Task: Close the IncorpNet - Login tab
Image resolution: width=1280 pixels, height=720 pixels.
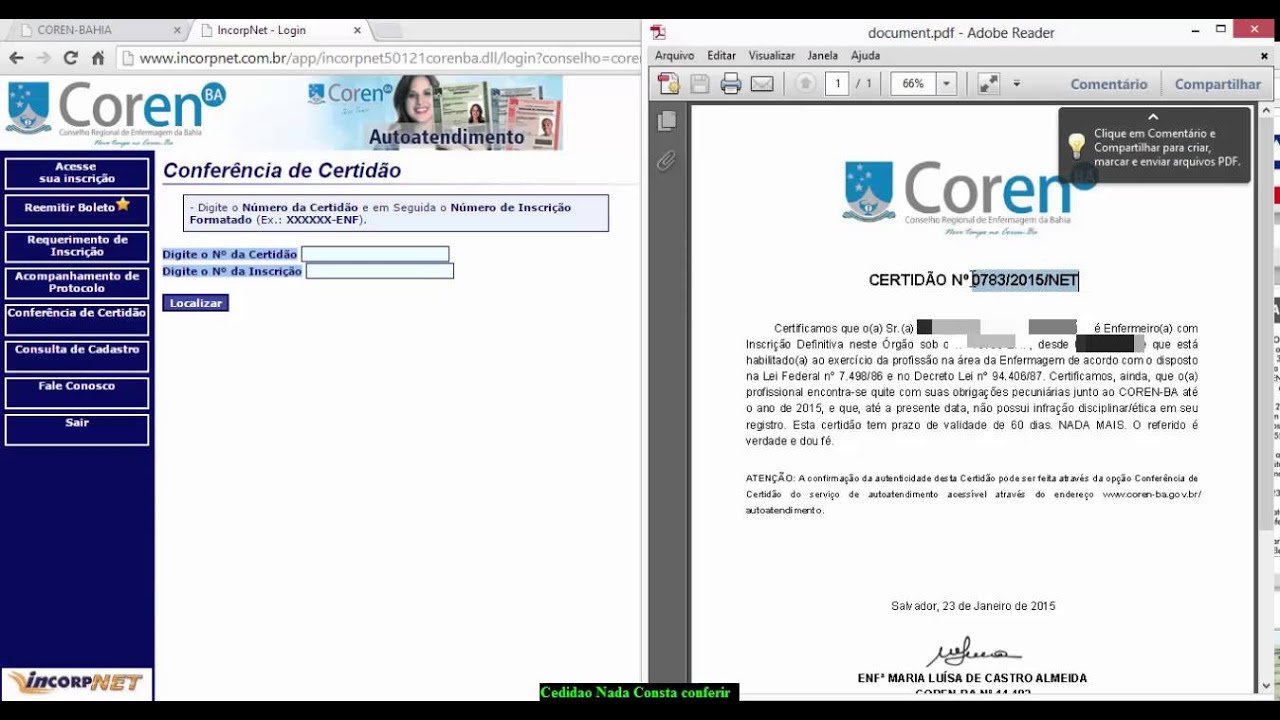Action: click(357, 30)
